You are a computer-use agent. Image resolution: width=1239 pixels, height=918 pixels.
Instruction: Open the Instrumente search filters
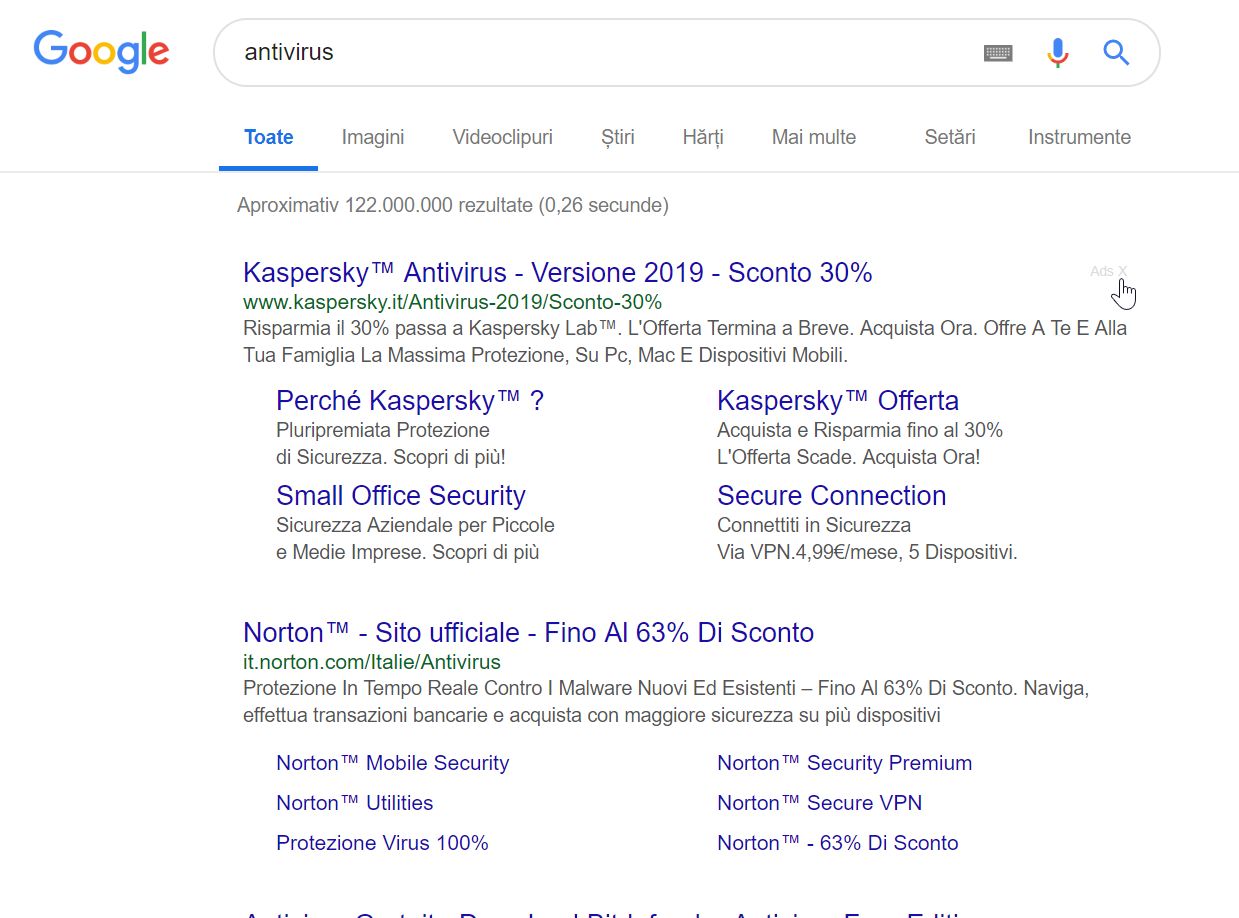[x=1079, y=137]
